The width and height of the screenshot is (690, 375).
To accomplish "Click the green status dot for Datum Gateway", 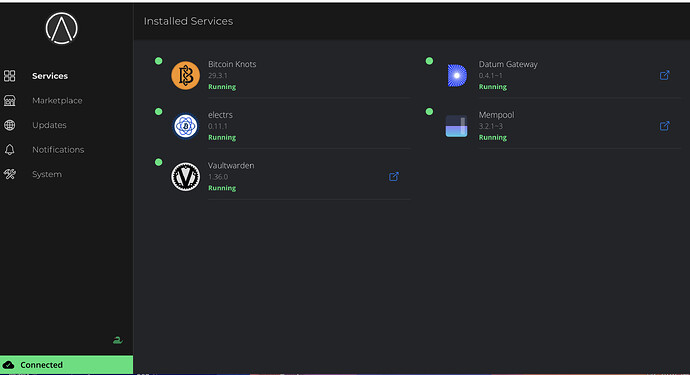I will click(429, 61).
